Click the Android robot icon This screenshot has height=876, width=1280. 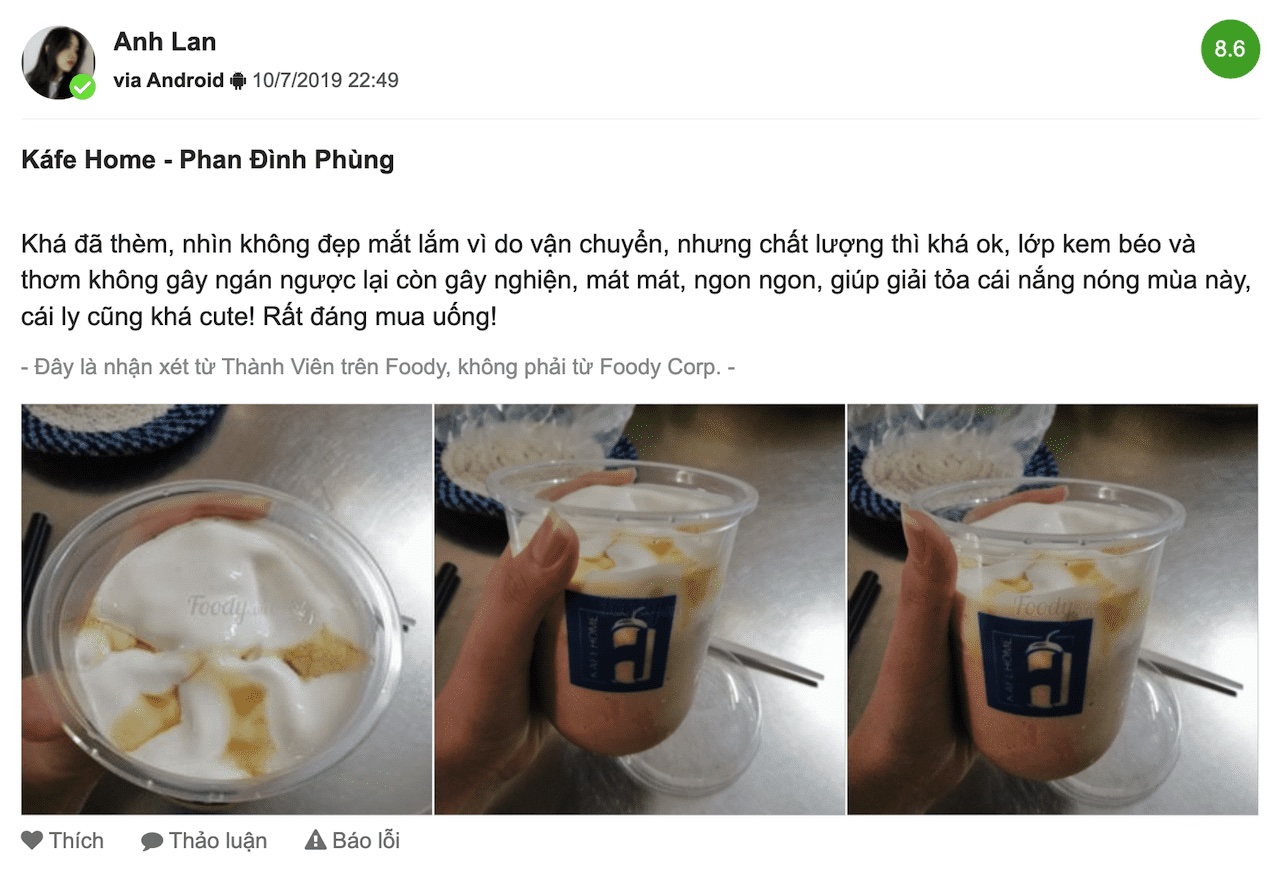click(238, 80)
